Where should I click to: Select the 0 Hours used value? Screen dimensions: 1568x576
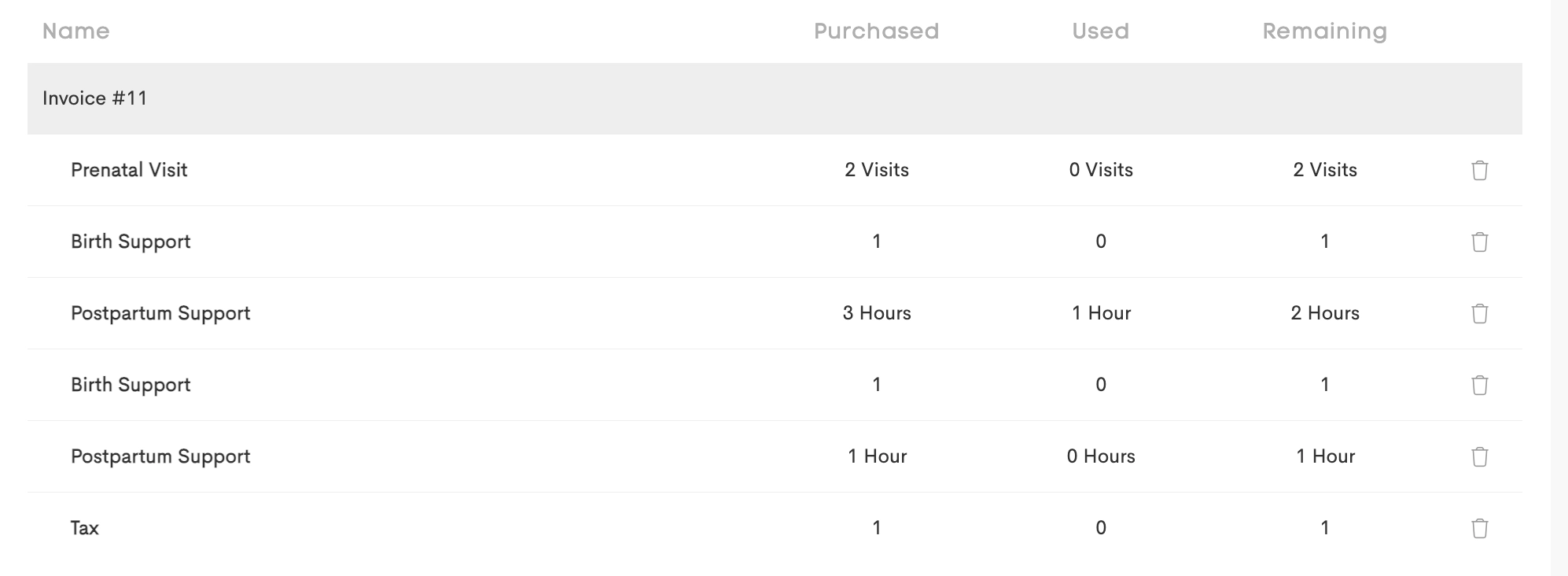(1101, 456)
